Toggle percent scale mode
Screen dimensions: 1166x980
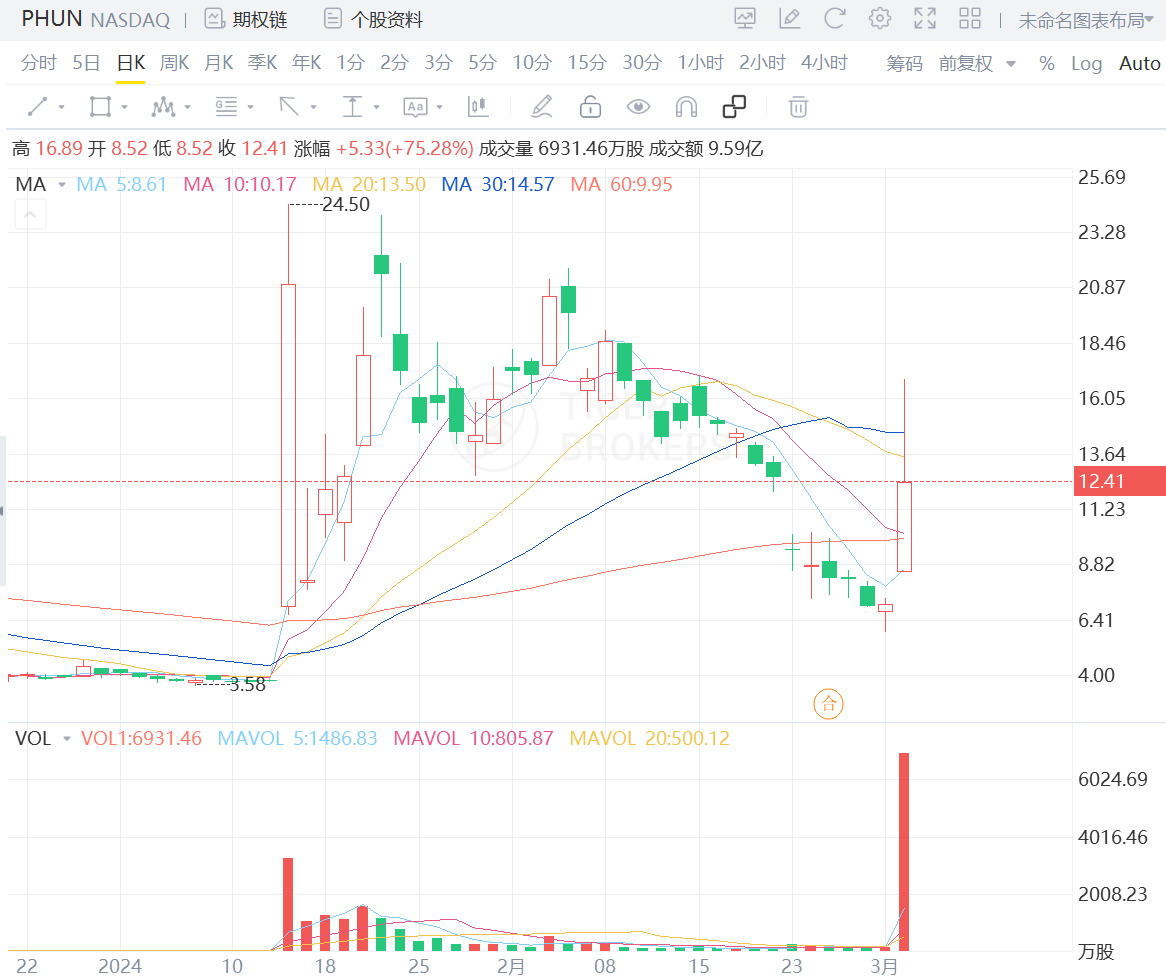pos(1047,64)
